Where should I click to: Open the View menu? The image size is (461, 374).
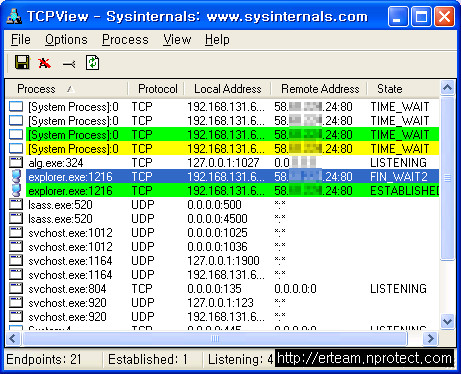pos(177,40)
